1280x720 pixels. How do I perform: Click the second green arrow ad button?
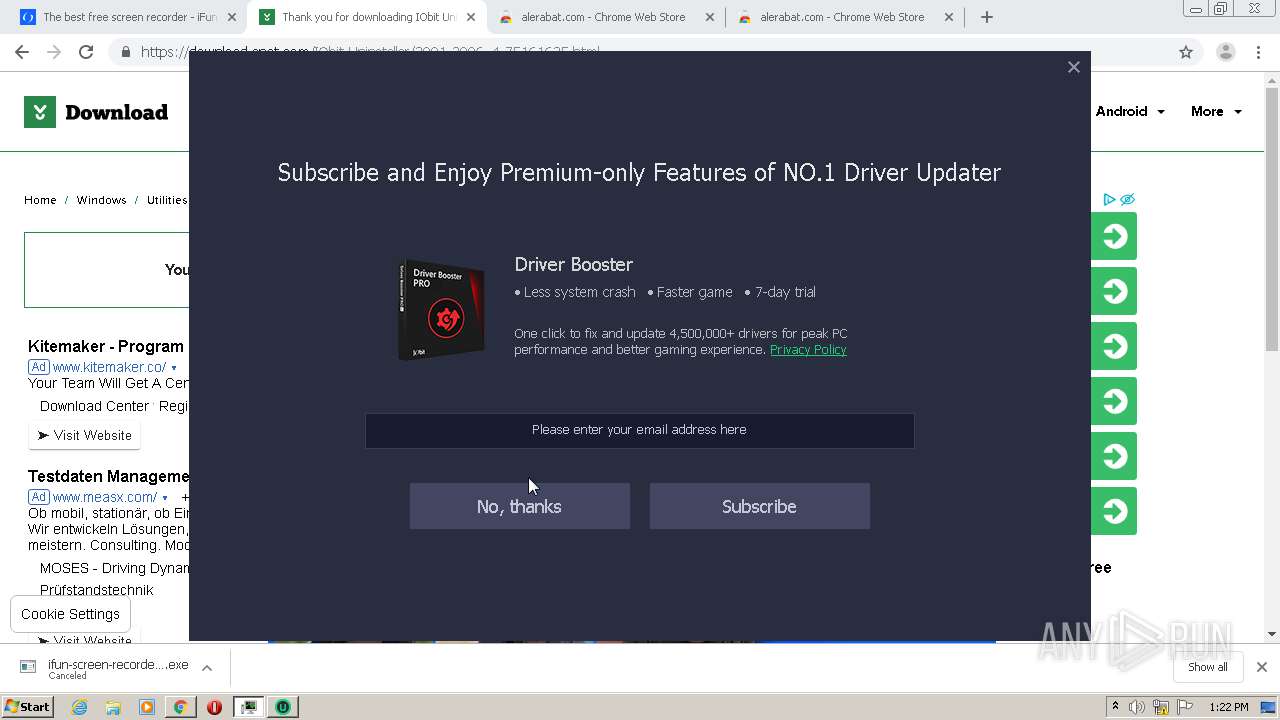1114,291
